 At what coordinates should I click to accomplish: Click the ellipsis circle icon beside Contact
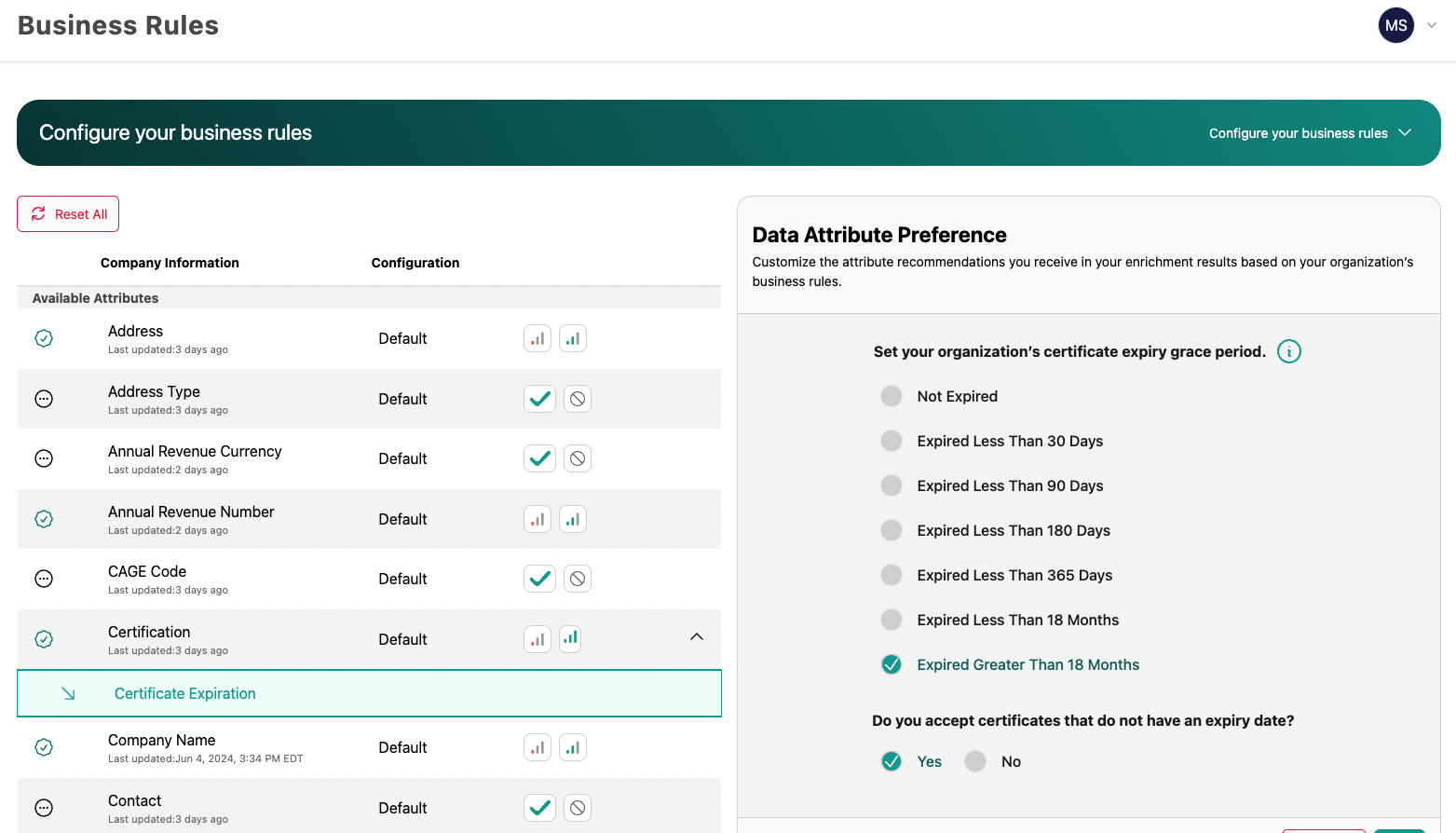point(44,808)
